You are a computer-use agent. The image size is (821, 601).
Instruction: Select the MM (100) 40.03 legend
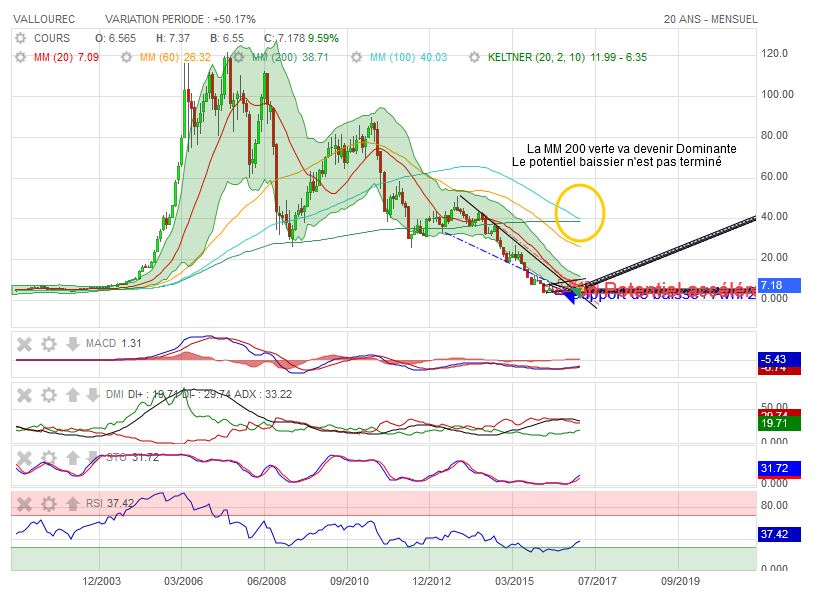coord(408,57)
